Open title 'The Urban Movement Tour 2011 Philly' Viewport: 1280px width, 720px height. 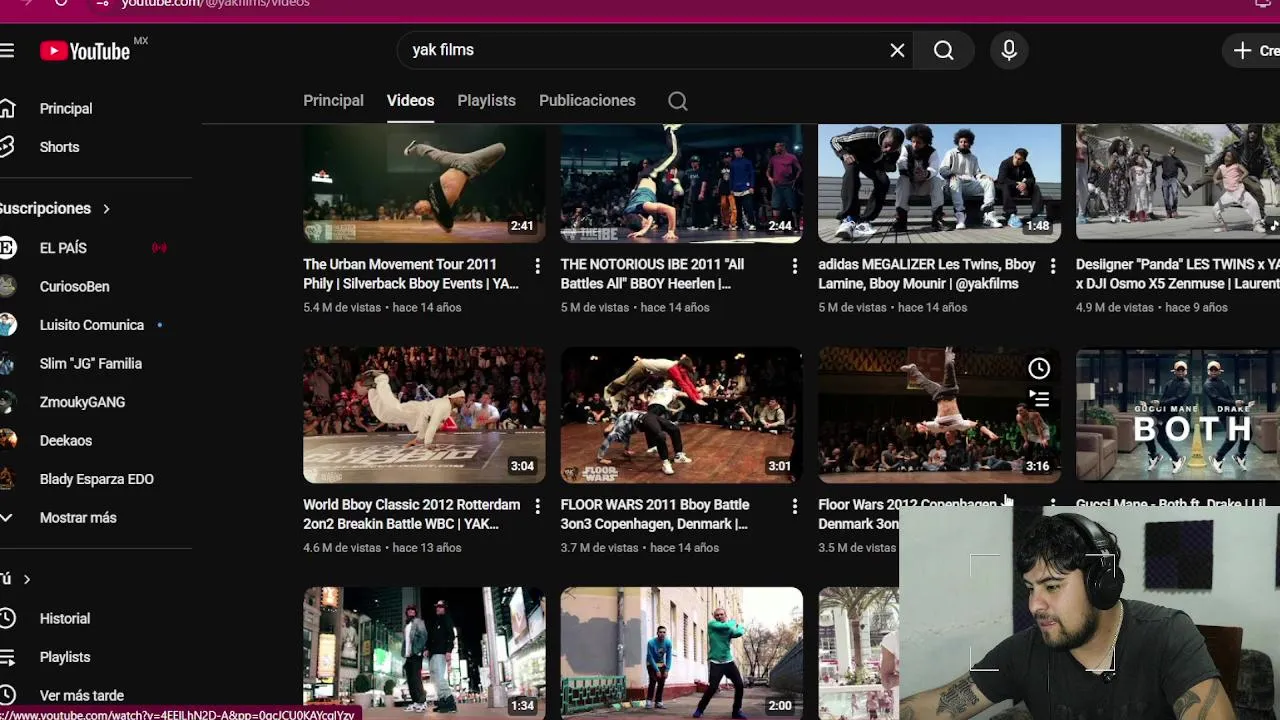[x=411, y=274]
